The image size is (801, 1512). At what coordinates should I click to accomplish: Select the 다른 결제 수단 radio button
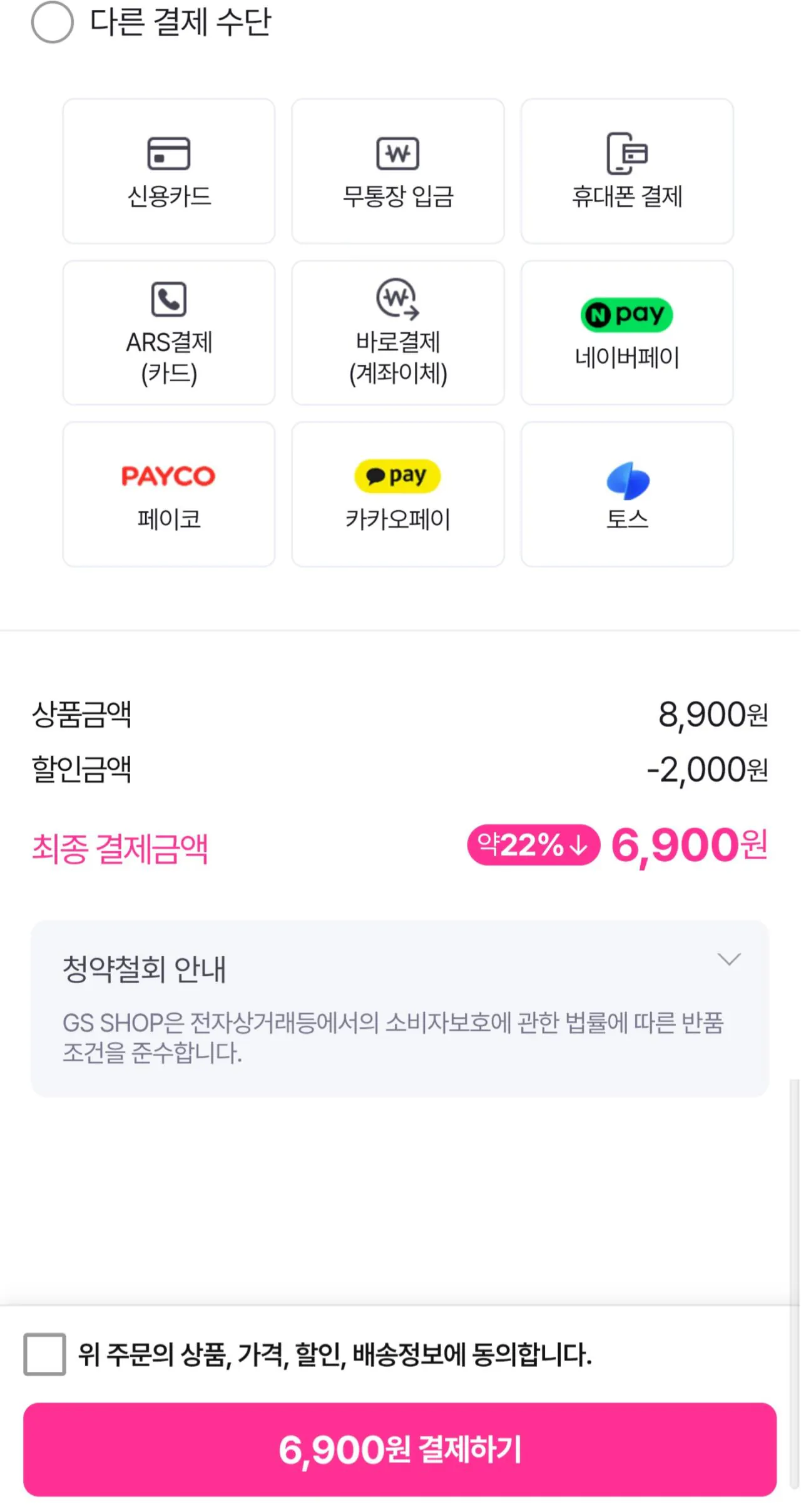pos(53,23)
